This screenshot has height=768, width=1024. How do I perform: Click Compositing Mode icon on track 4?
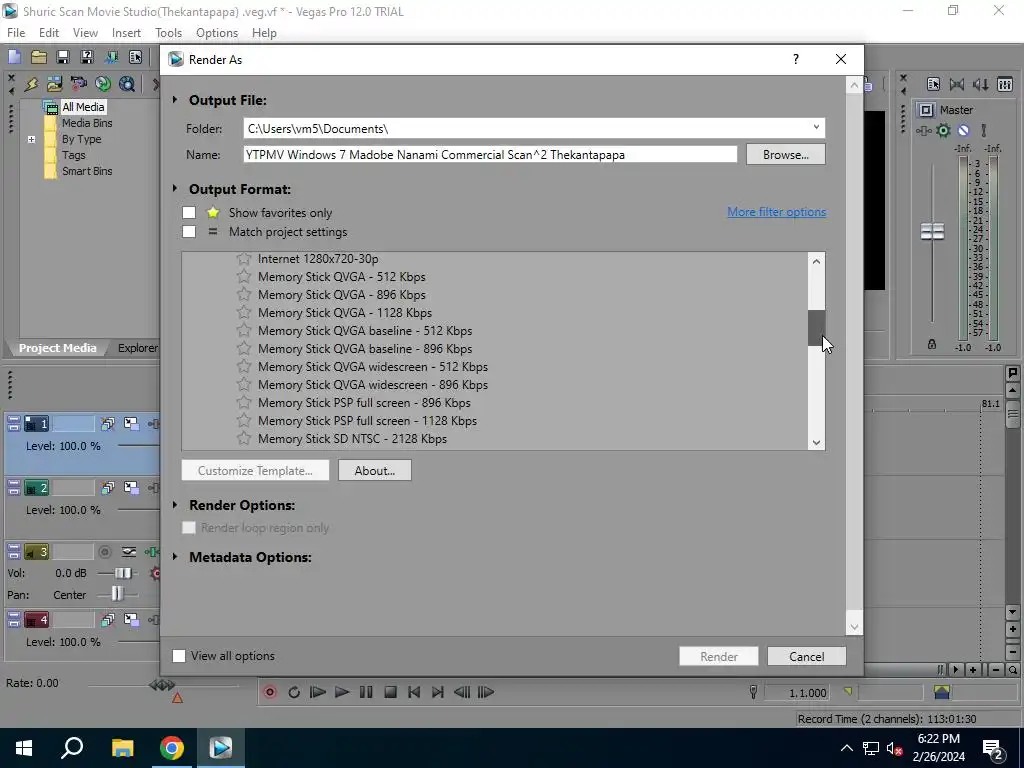tap(131, 620)
